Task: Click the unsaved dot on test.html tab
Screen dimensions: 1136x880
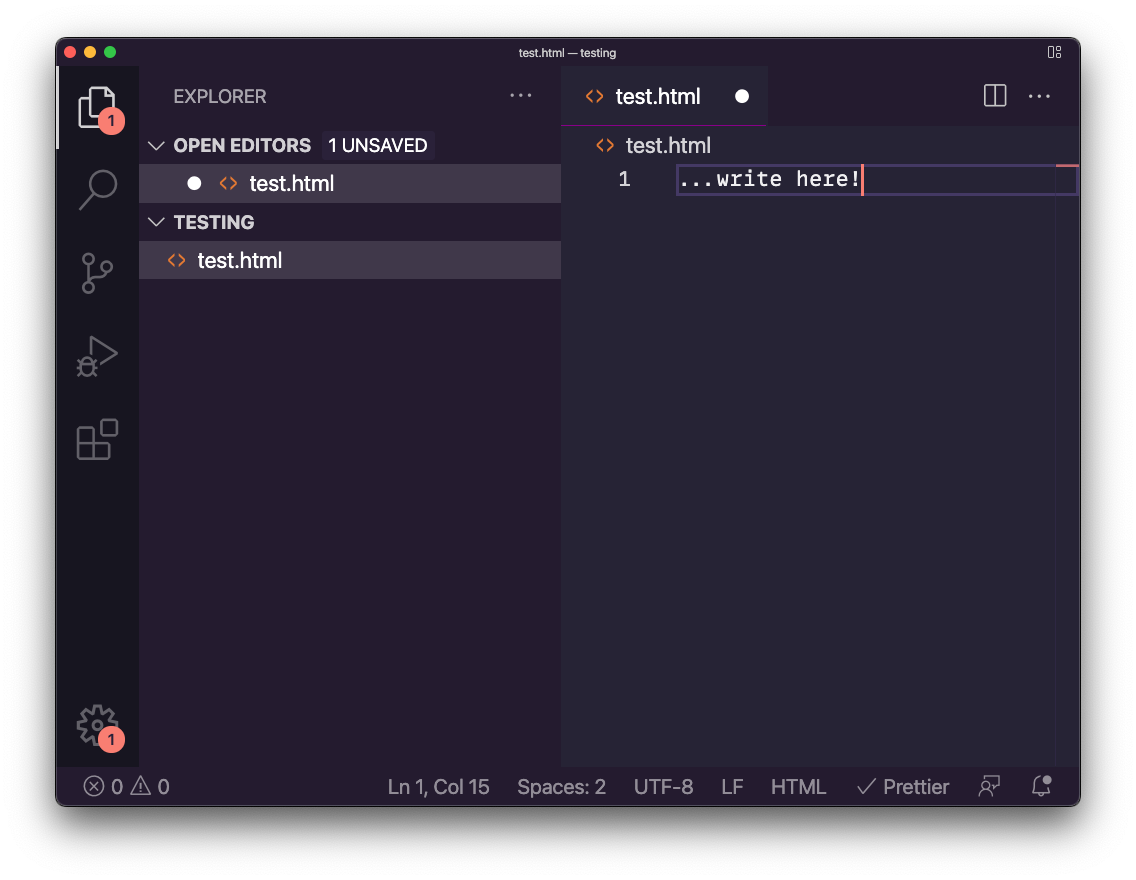Action: click(x=742, y=96)
